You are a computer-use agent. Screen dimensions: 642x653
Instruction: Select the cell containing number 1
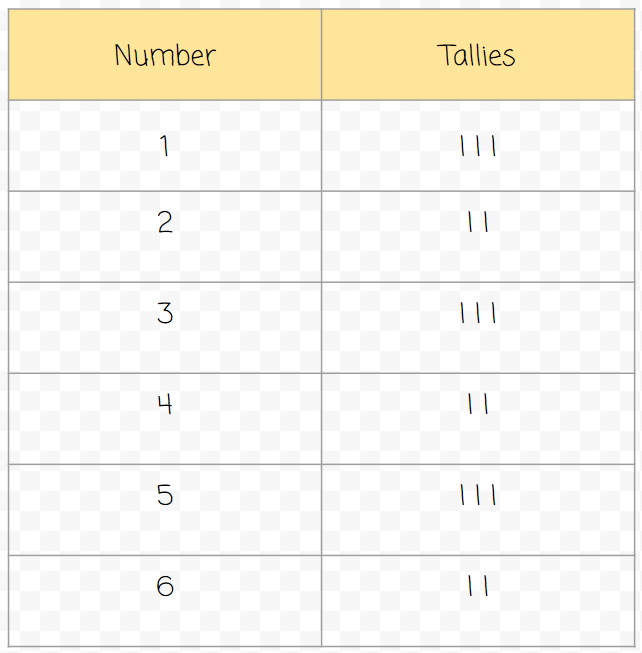pyautogui.click(x=165, y=146)
